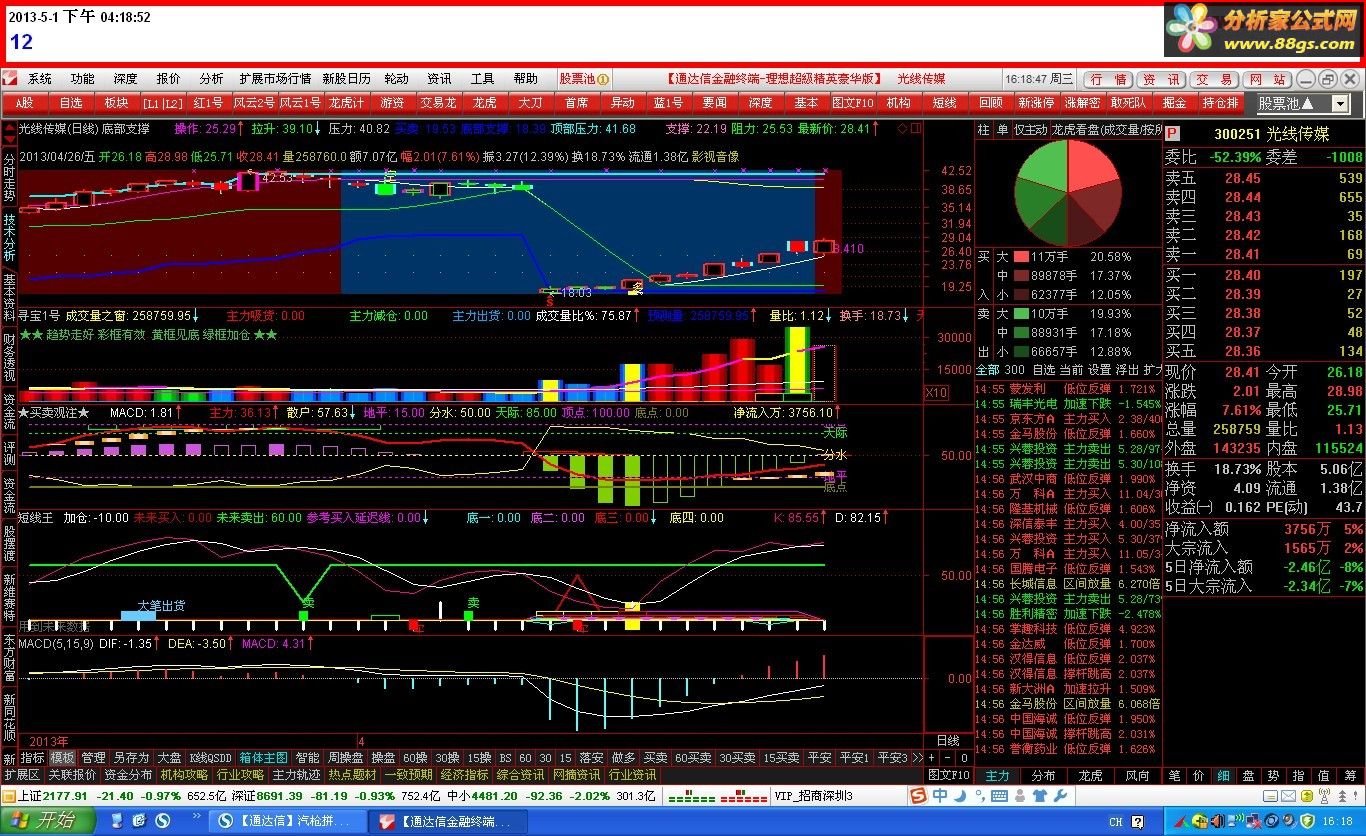Open the 功能 menu

tap(82, 79)
